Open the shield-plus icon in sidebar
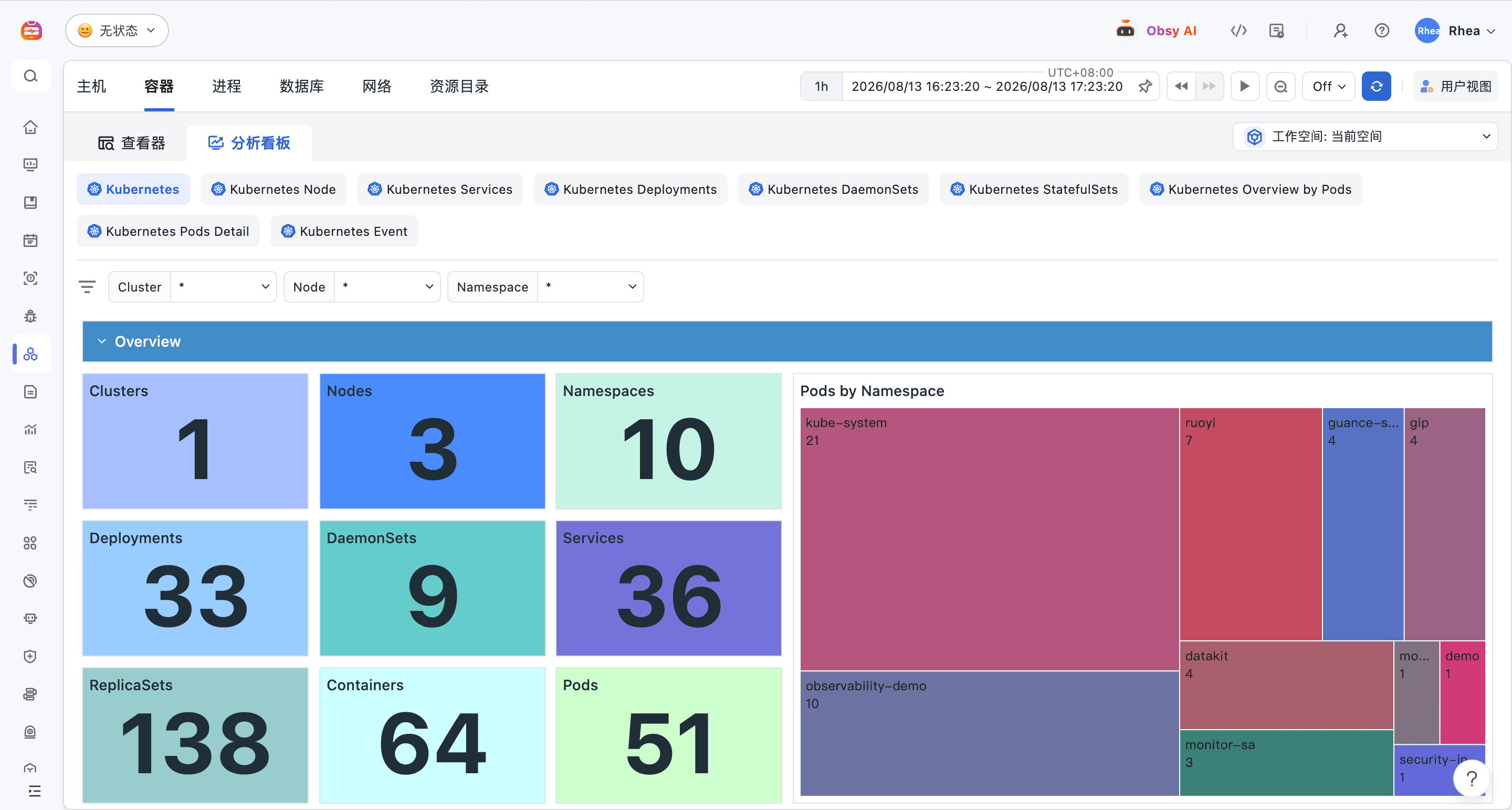The image size is (1512, 810). click(30, 656)
